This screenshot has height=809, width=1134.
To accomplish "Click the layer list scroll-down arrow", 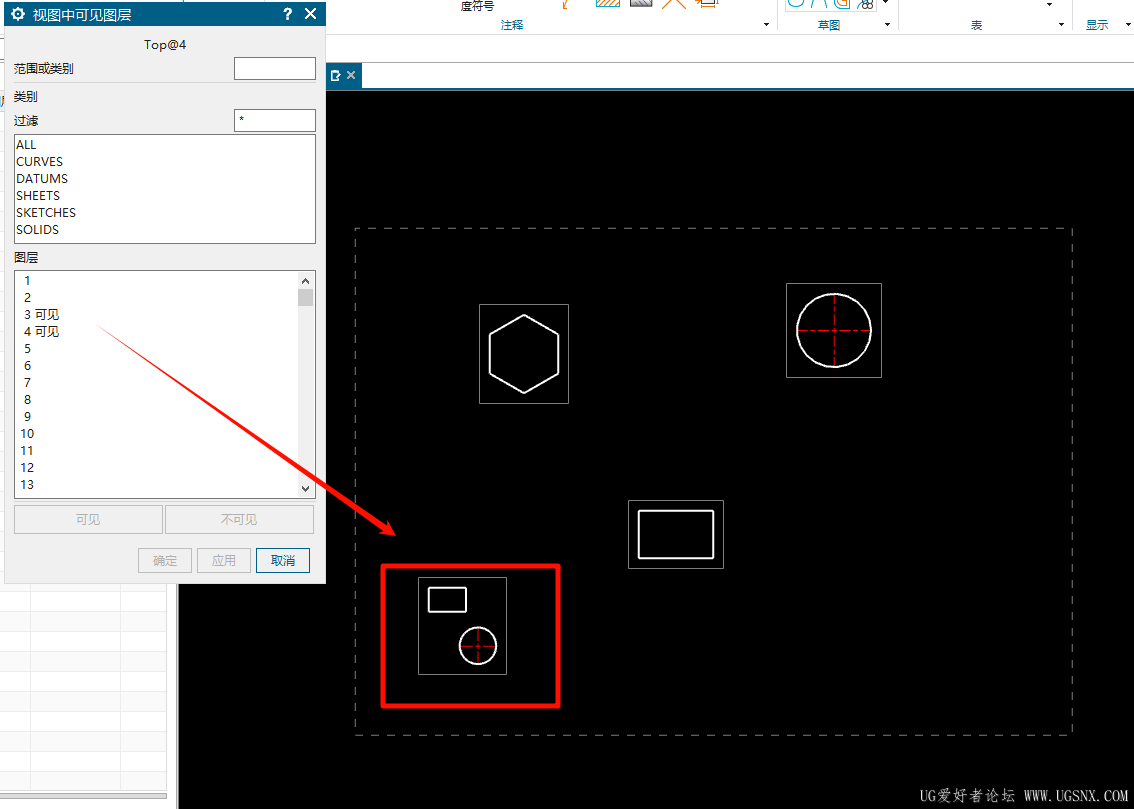I will pos(305,489).
